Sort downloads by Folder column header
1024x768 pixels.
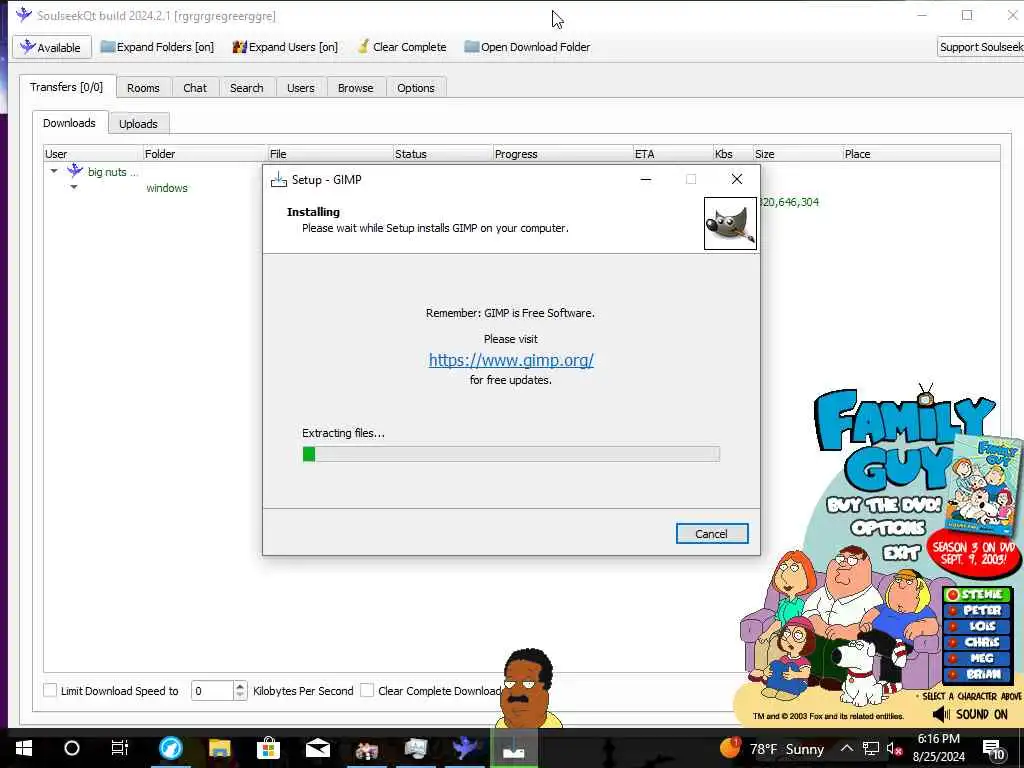204,154
